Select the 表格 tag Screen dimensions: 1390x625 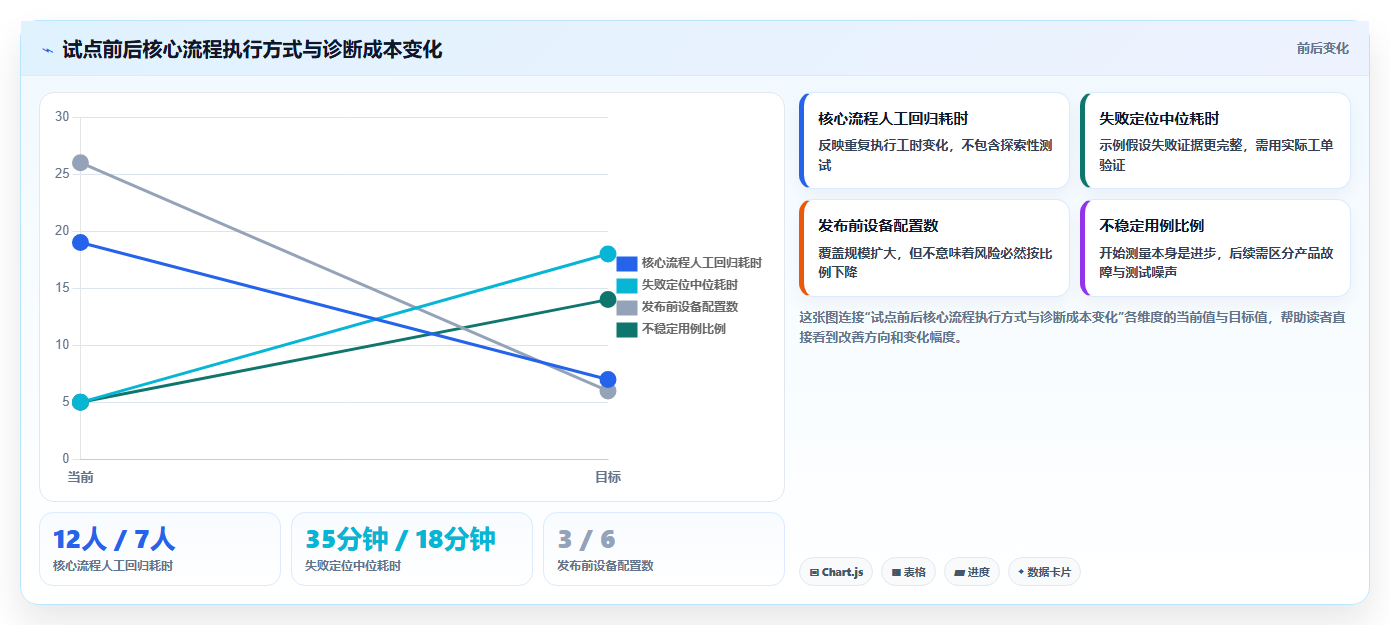tap(908, 572)
